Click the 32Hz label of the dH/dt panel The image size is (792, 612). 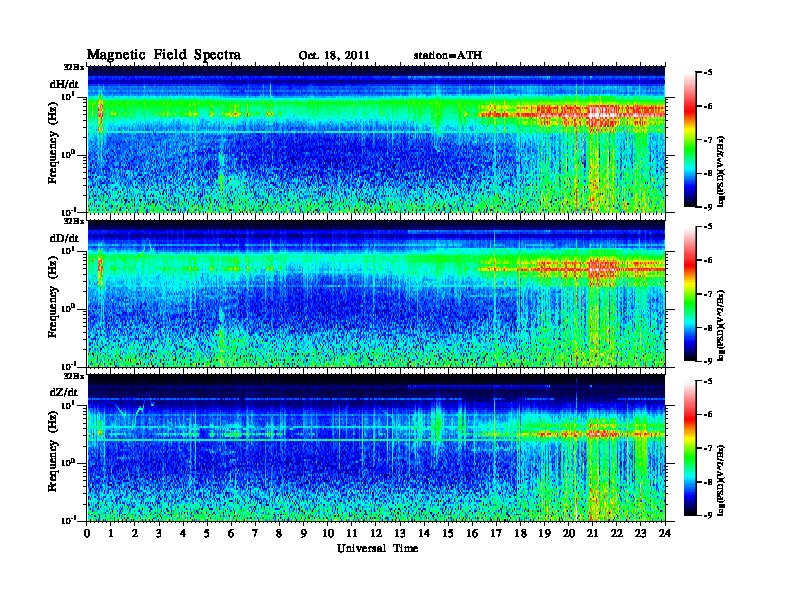click(x=74, y=67)
